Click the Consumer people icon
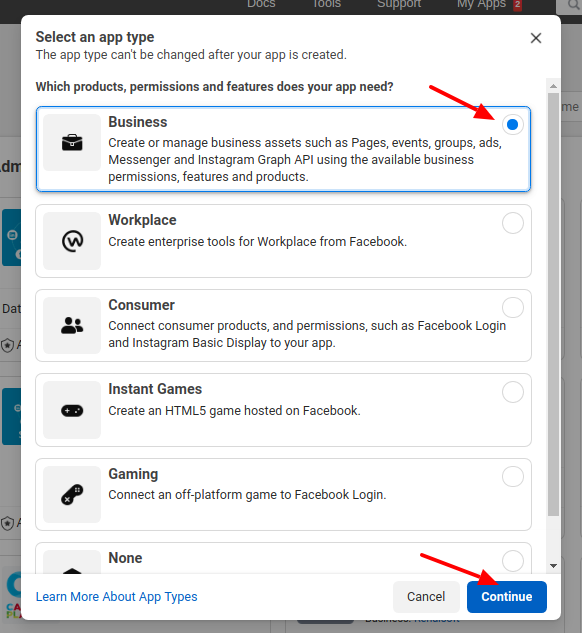The height and width of the screenshot is (633, 582). (x=72, y=325)
